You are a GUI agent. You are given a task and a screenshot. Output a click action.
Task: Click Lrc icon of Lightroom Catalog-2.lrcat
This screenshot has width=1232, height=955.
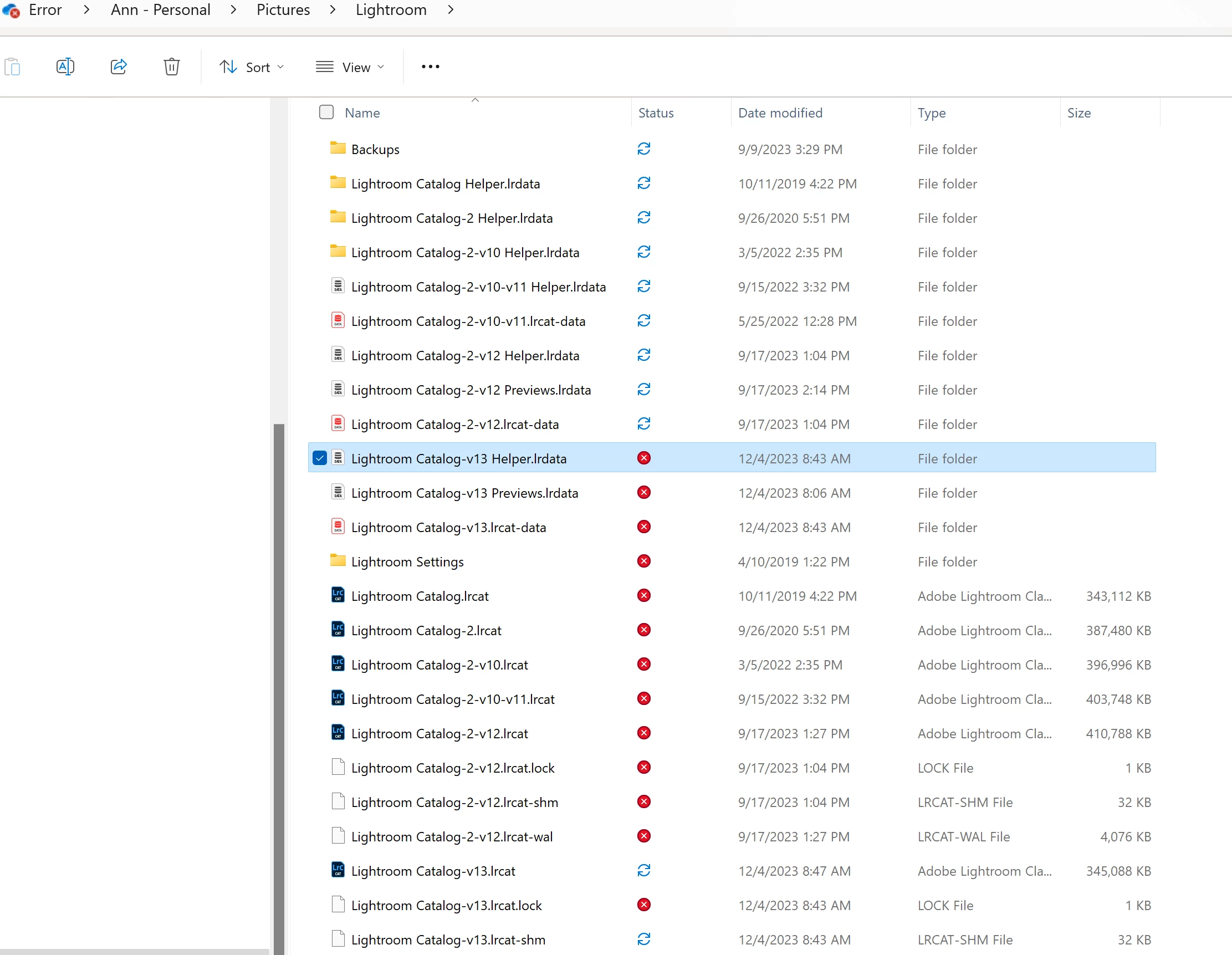[338, 630]
